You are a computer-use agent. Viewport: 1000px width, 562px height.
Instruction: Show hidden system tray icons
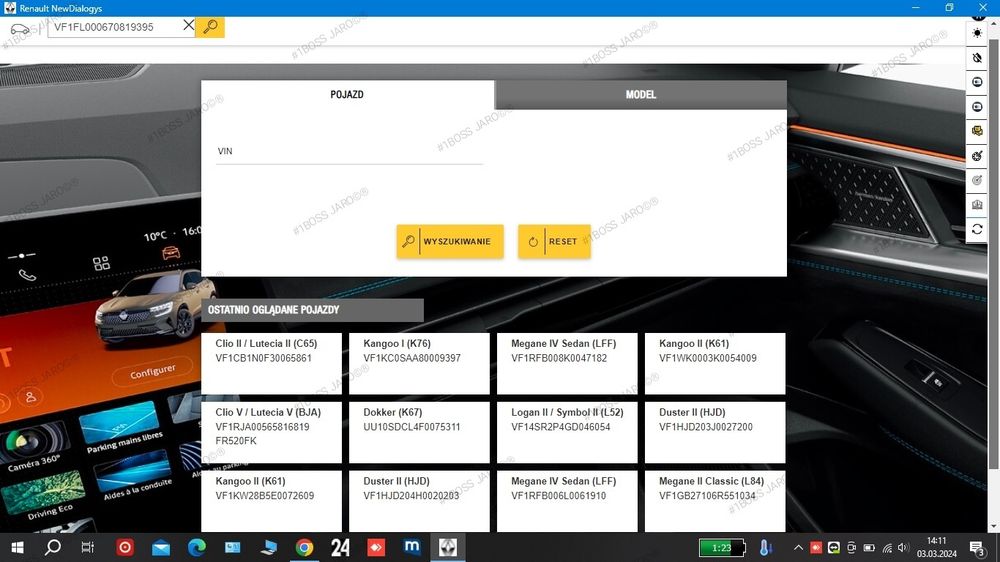click(798, 547)
